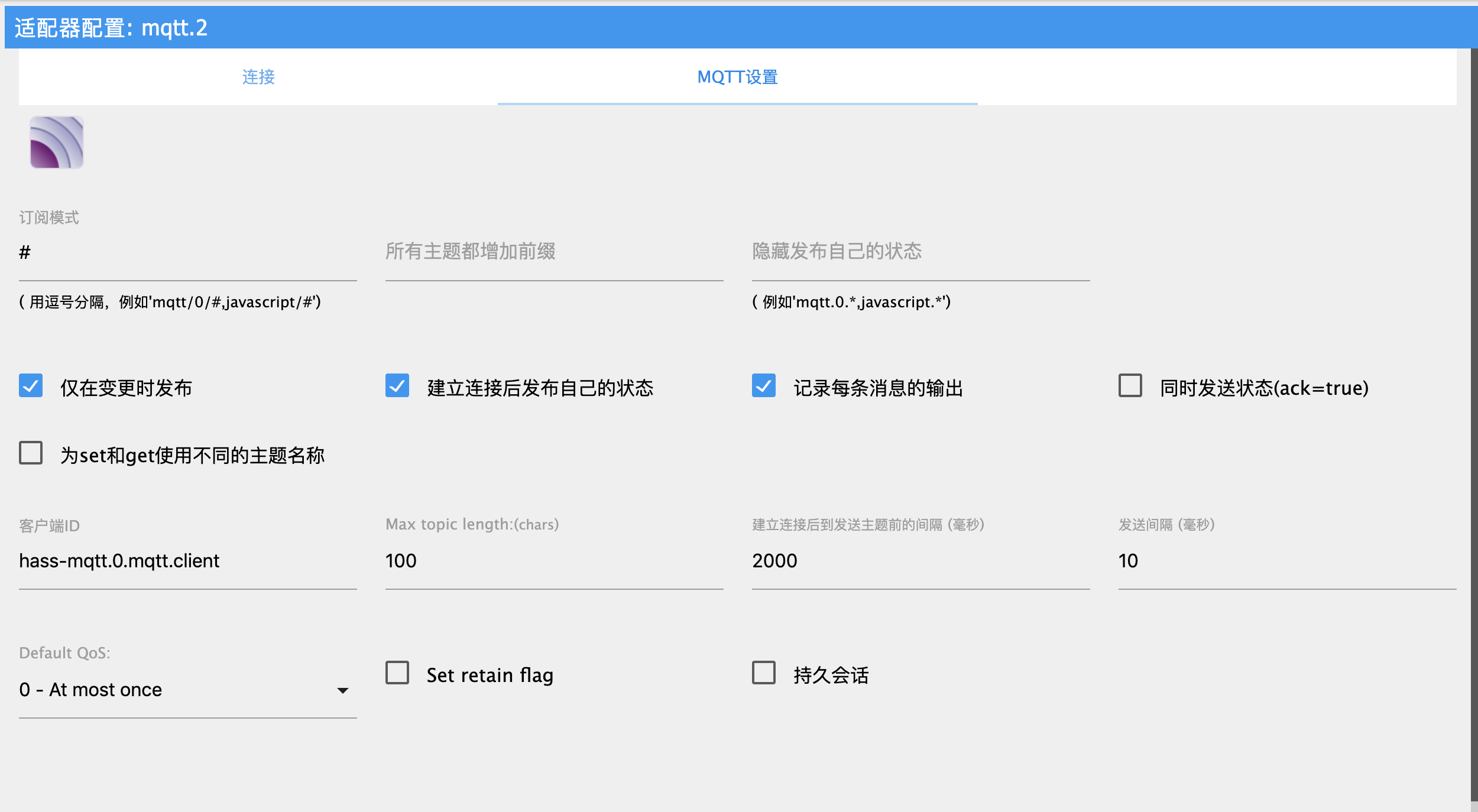Disable 记录每条消息的输出 checkbox
1478x812 pixels.
(764, 386)
